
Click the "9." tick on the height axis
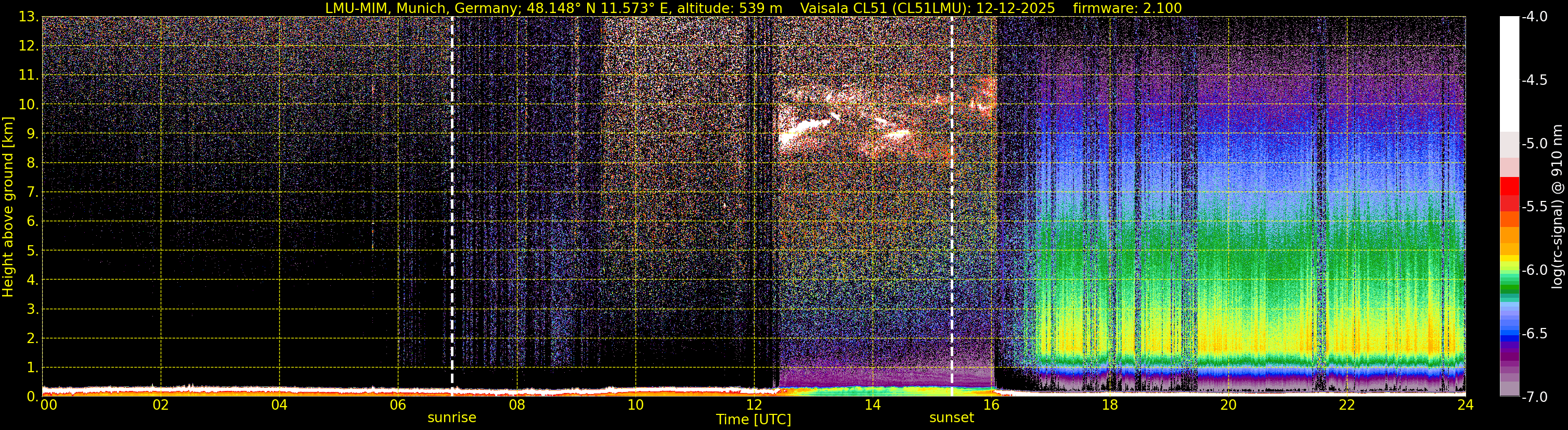(x=32, y=134)
